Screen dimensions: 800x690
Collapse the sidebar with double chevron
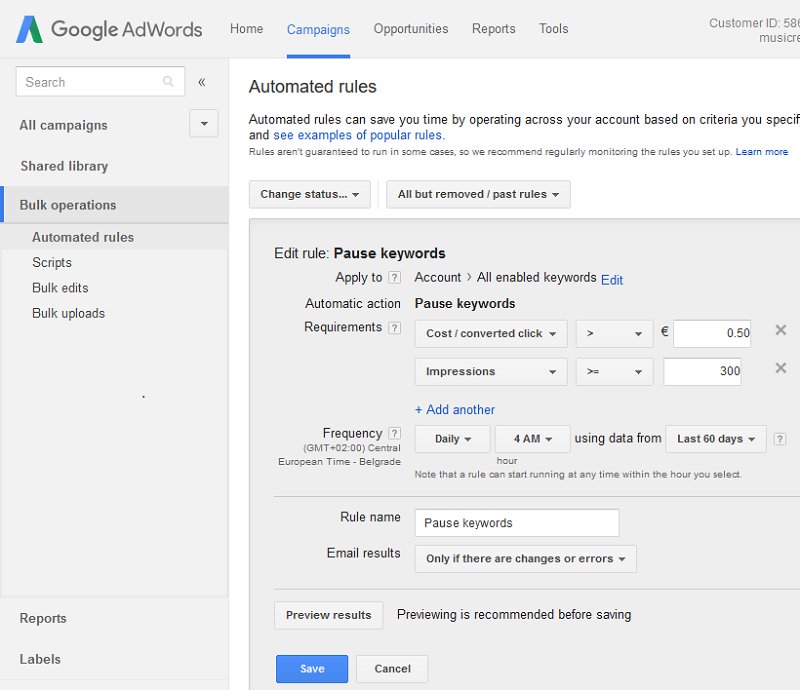click(x=202, y=82)
